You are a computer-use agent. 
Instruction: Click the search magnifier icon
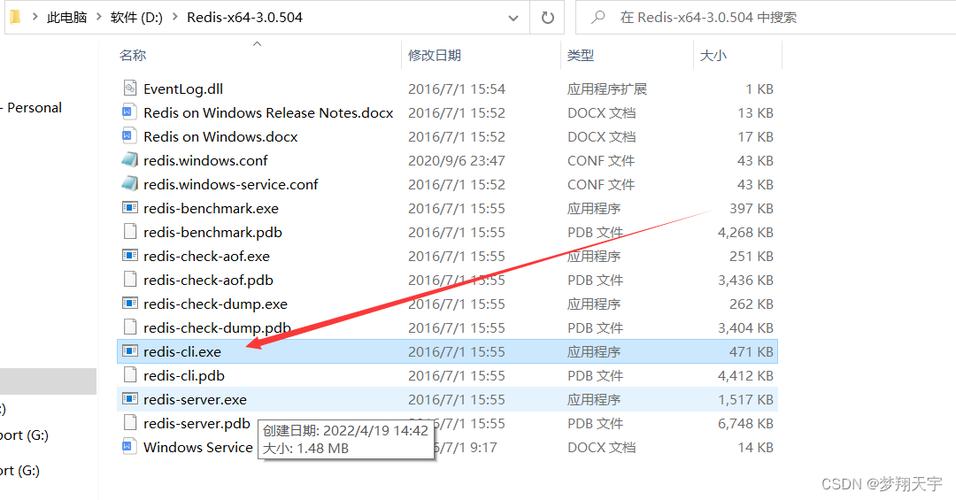pyautogui.click(x=598, y=17)
